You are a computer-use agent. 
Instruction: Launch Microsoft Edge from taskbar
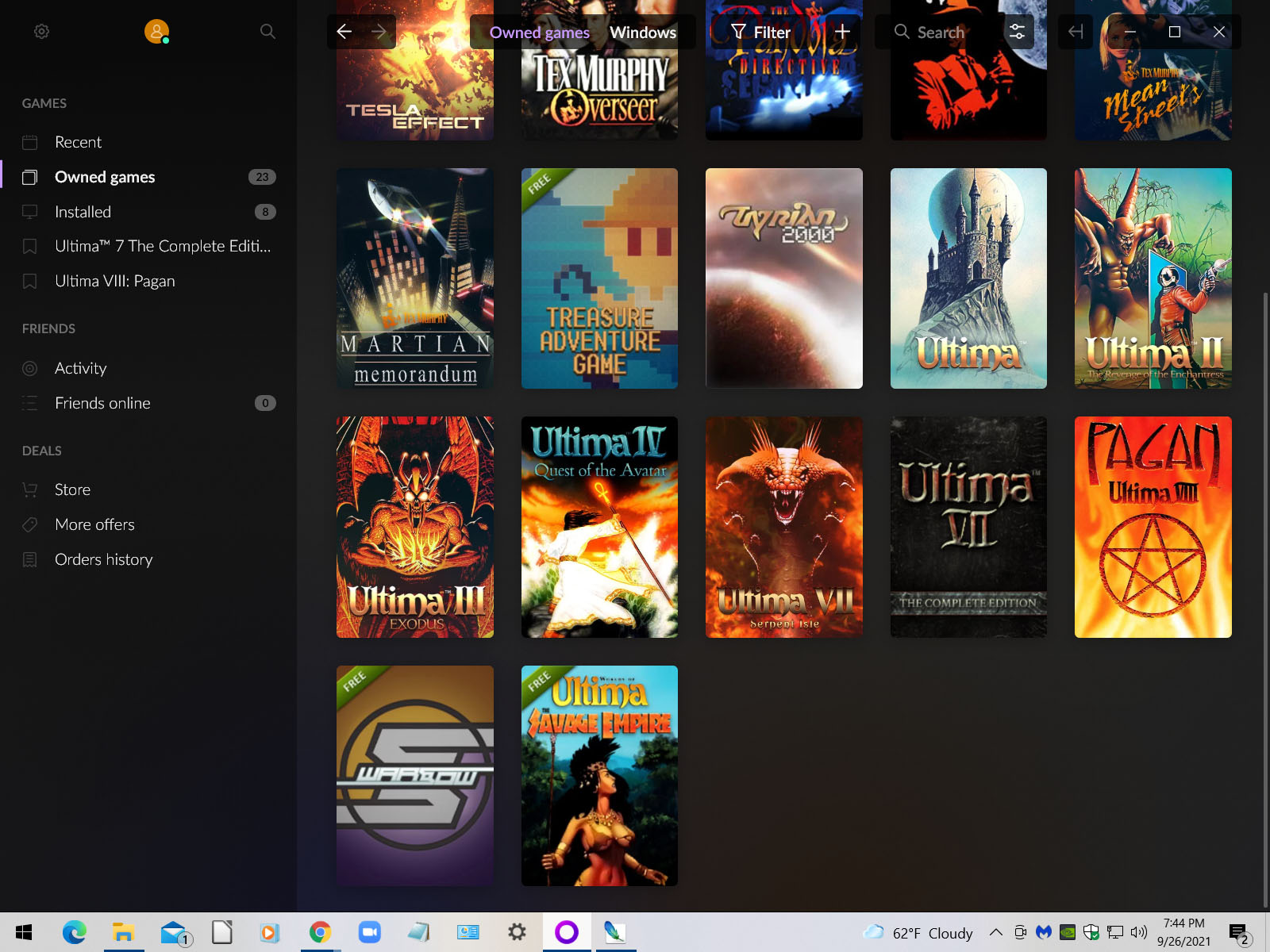pyautogui.click(x=75, y=932)
